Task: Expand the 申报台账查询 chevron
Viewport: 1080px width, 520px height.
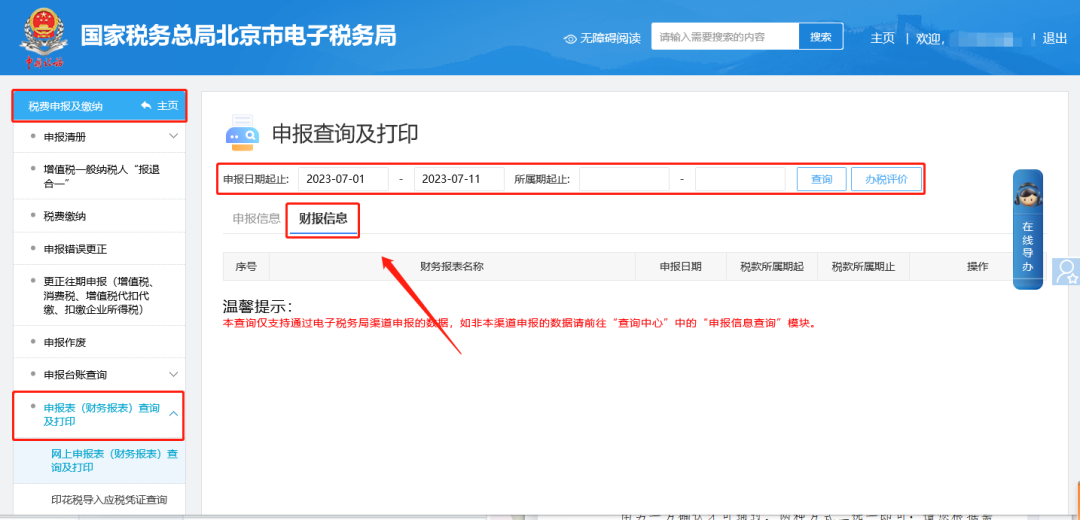Action: [x=174, y=374]
